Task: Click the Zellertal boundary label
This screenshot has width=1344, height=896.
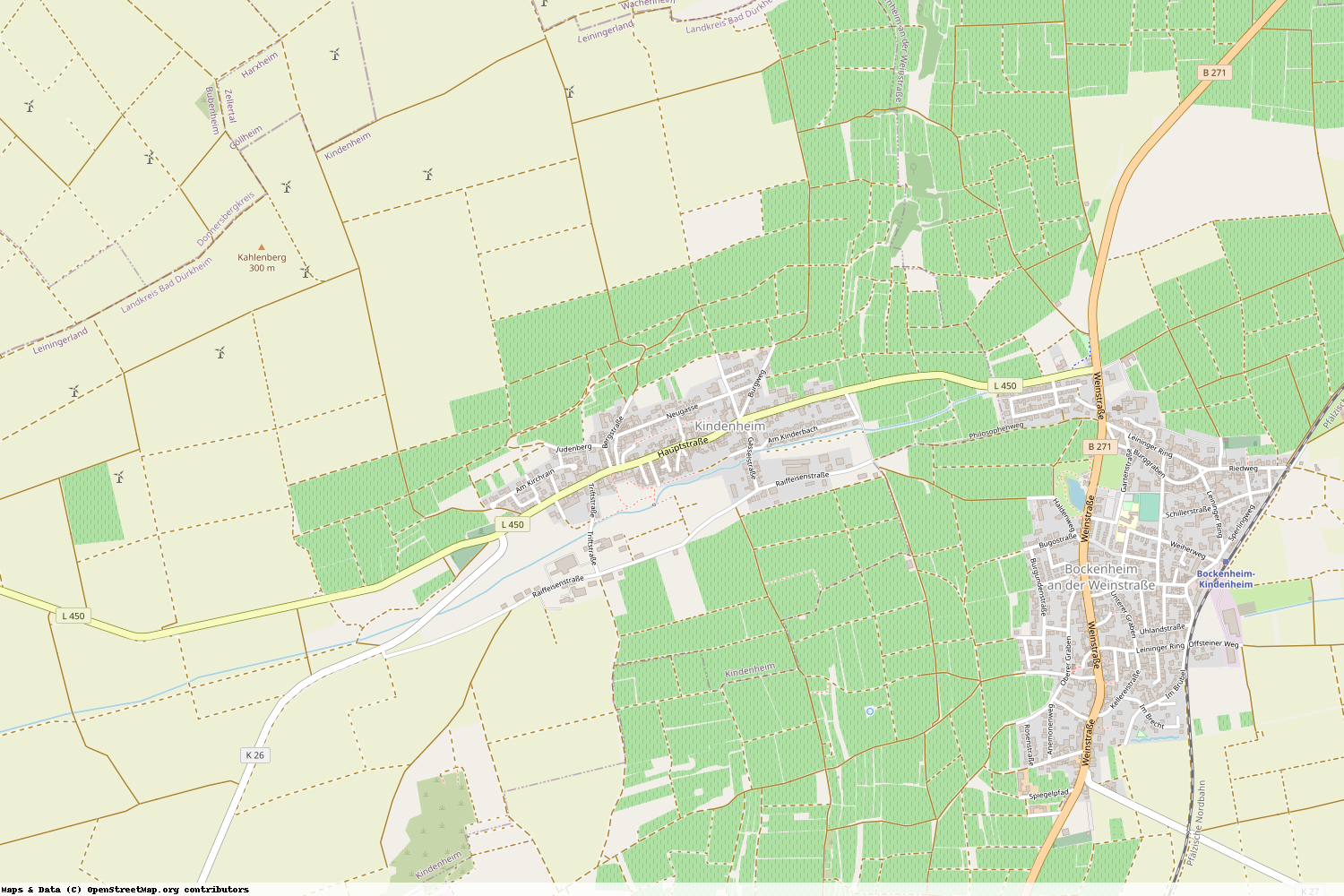Action: coord(230,106)
